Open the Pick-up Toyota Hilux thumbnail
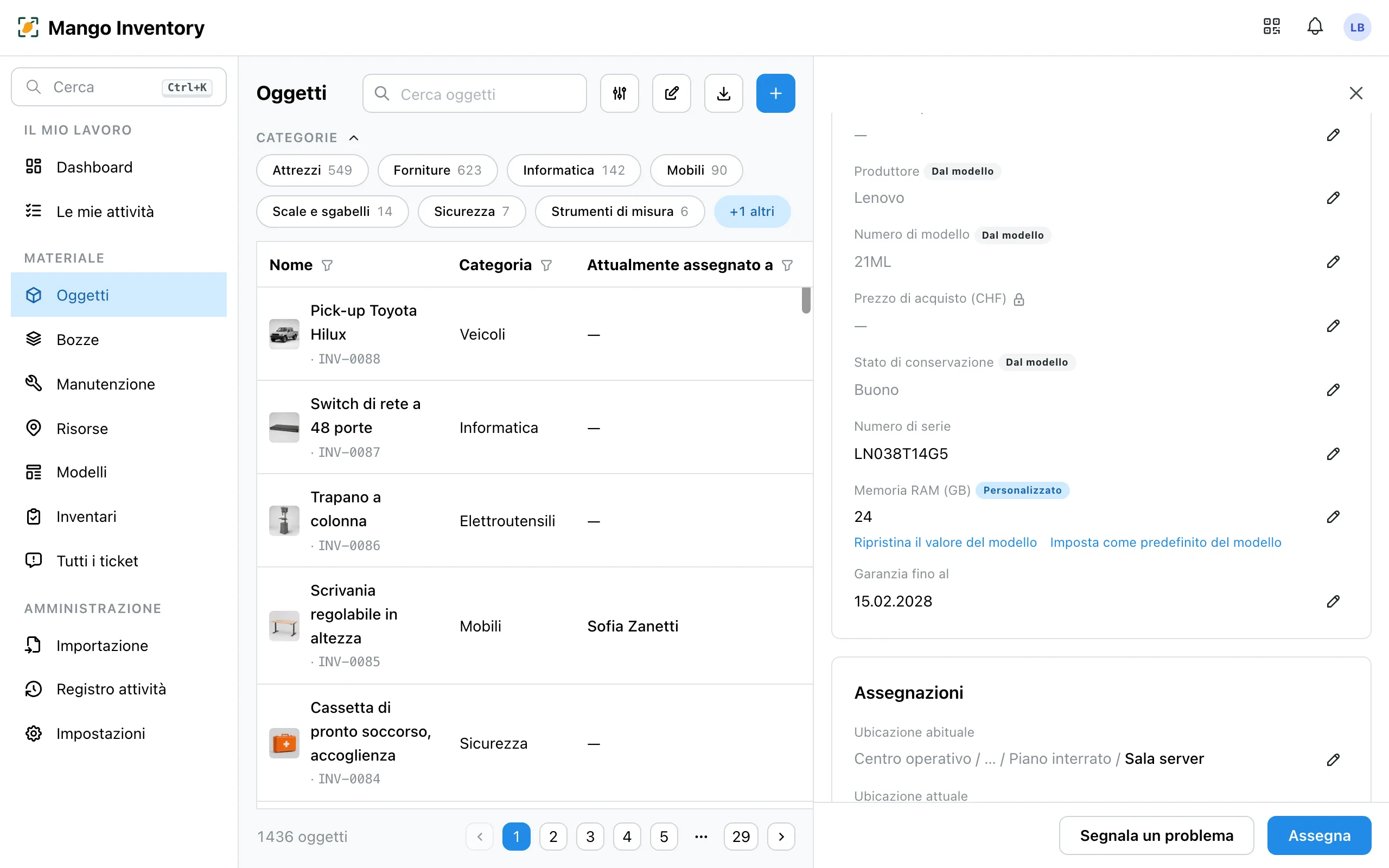Image resolution: width=1389 pixels, height=868 pixels. tap(284, 334)
